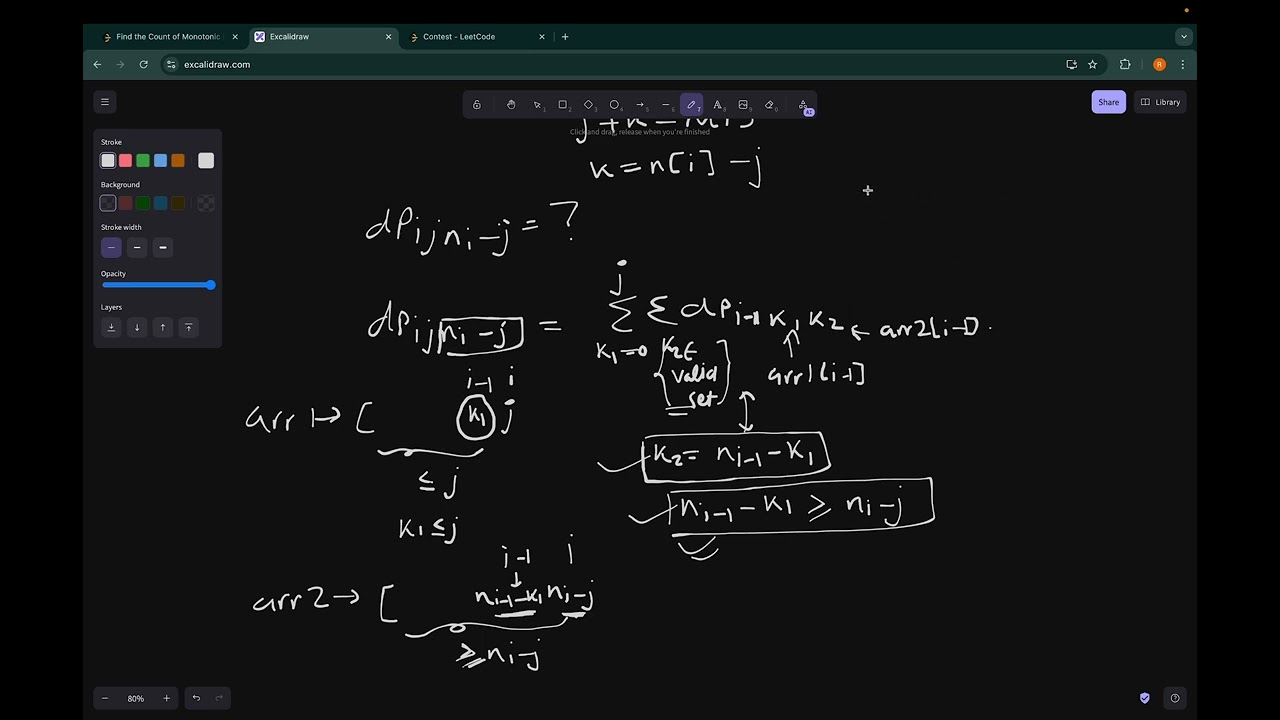The width and height of the screenshot is (1280, 720).
Task: Zoom in the canvas
Action: (x=166, y=698)
